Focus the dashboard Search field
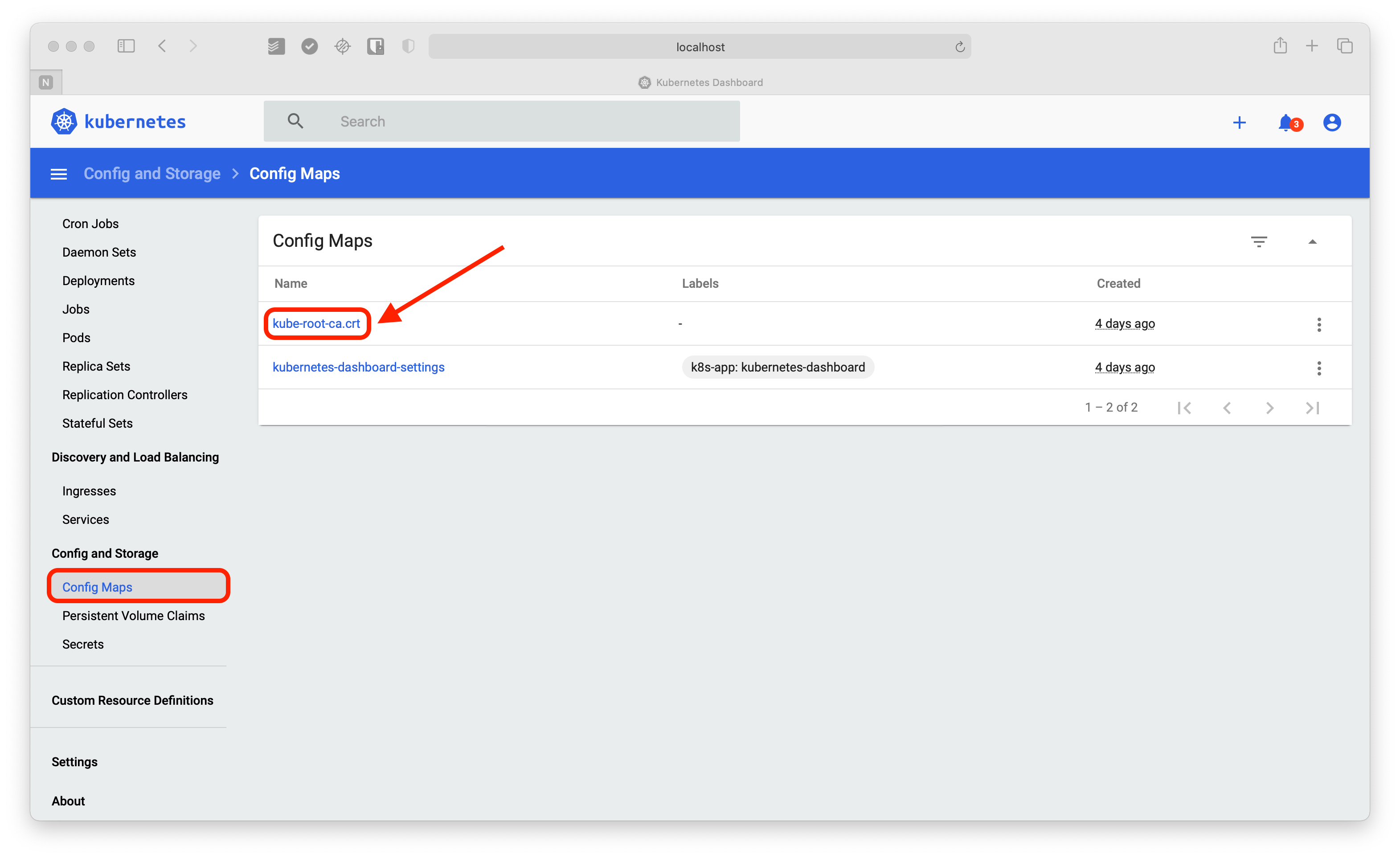The height and width of the screenshot is (858, 1400). pos(502,121)
